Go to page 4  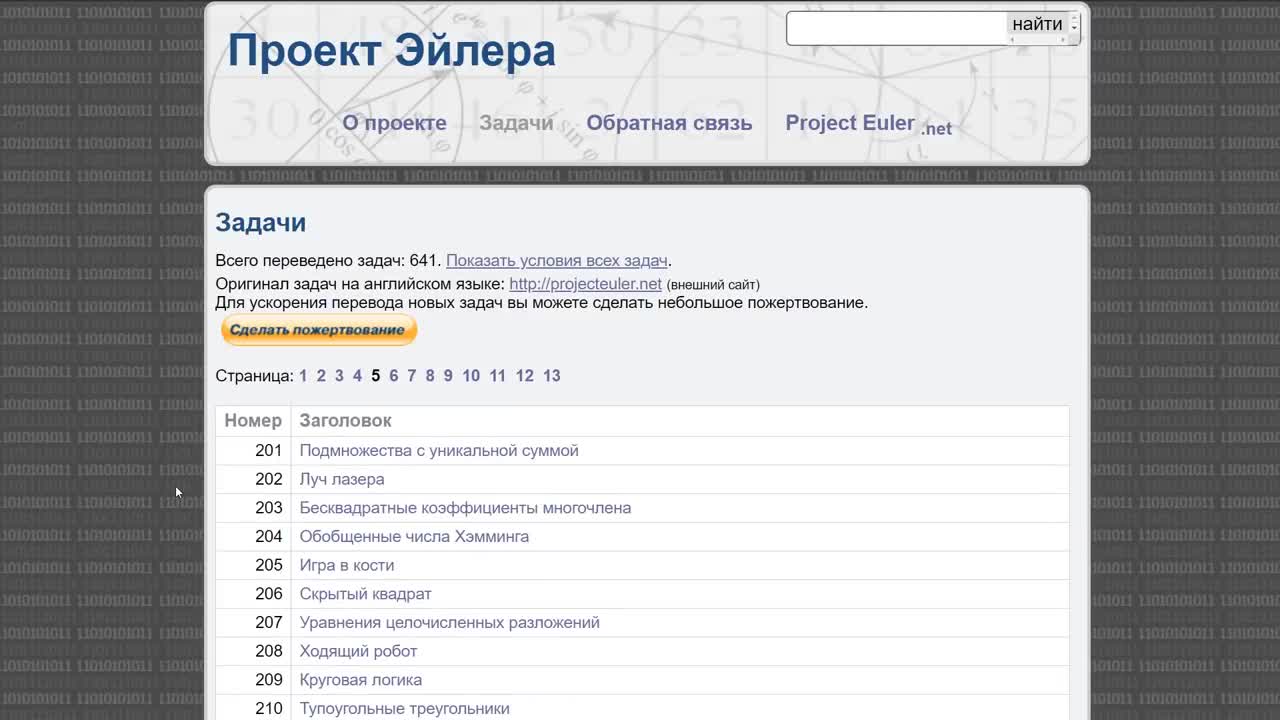tap(357, 376)
